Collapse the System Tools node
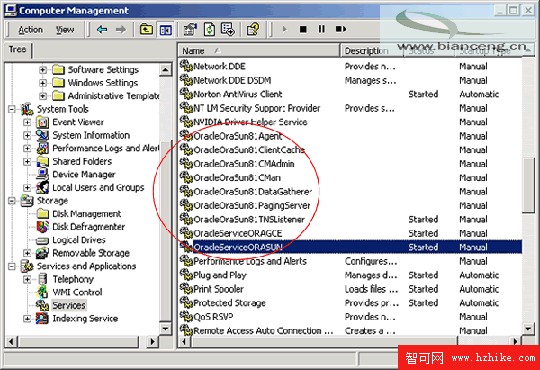Screen dimensions: 540x370 point(12,109)
